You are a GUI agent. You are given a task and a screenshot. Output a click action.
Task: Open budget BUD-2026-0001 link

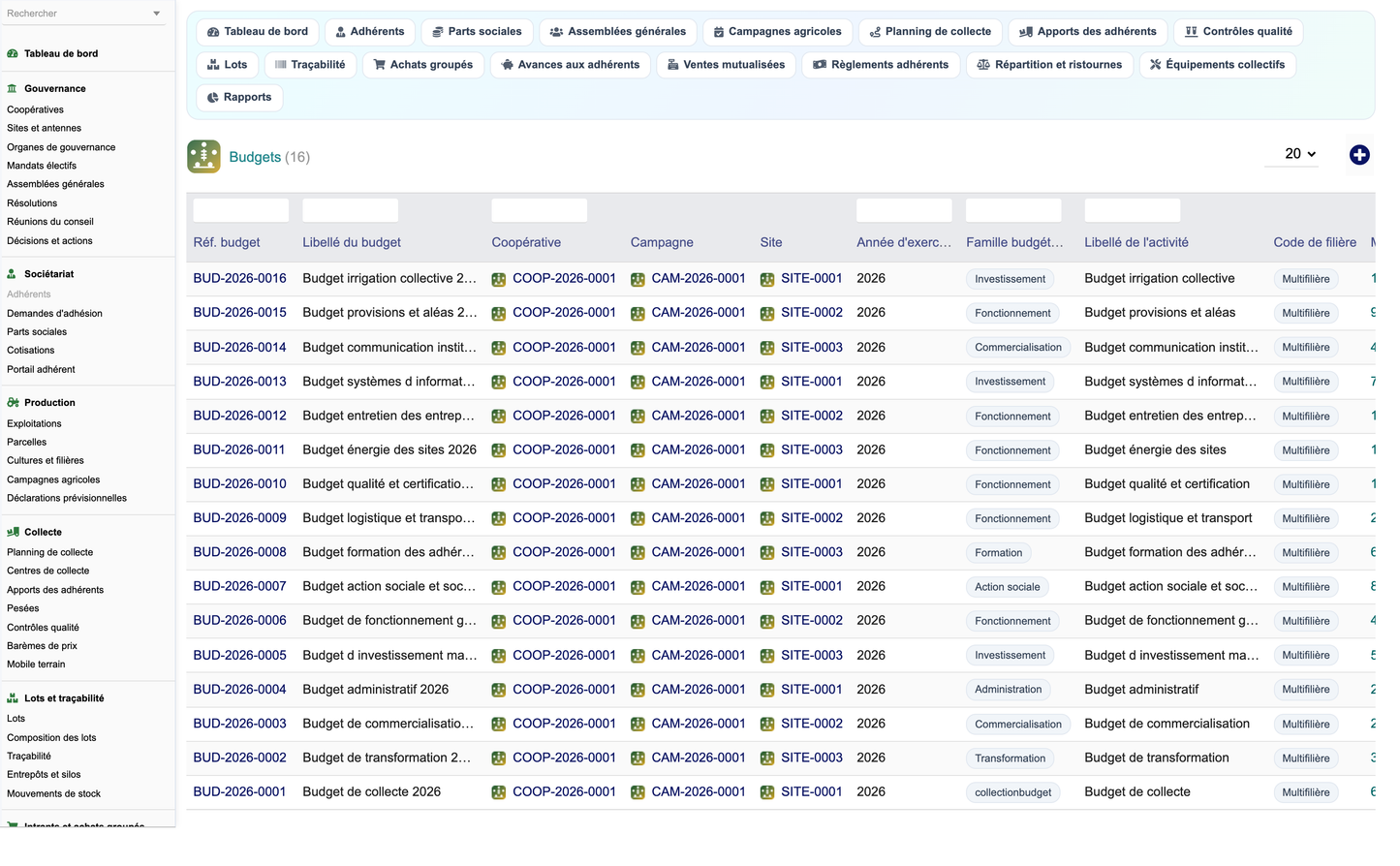pos(240,792)
